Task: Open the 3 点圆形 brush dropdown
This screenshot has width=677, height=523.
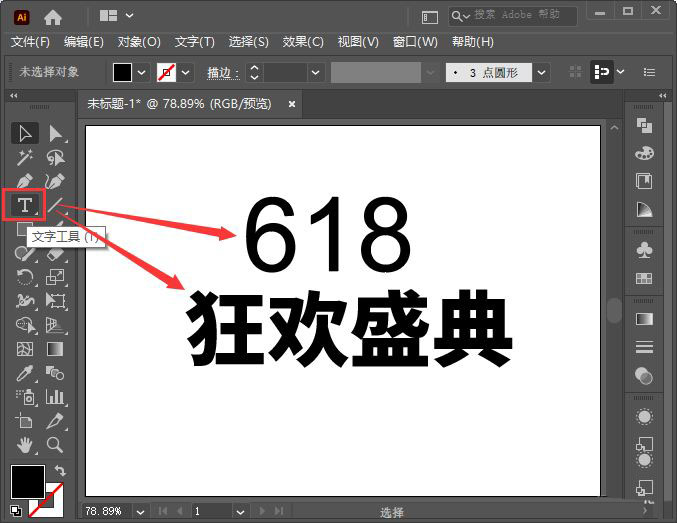Action: (541, 73)
